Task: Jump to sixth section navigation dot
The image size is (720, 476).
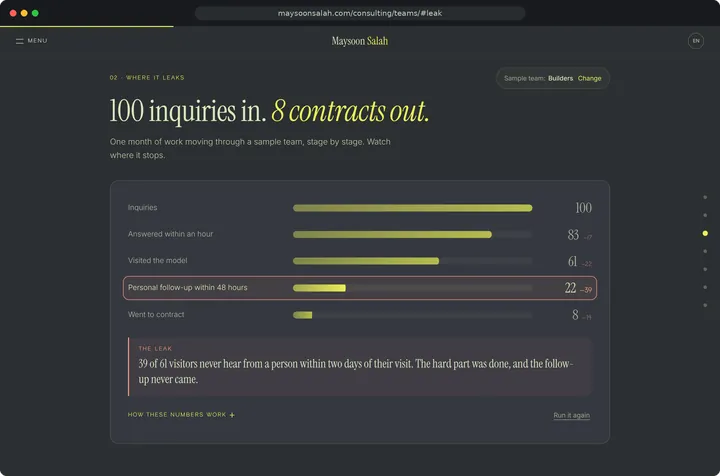Action: (x=705, y=287)
